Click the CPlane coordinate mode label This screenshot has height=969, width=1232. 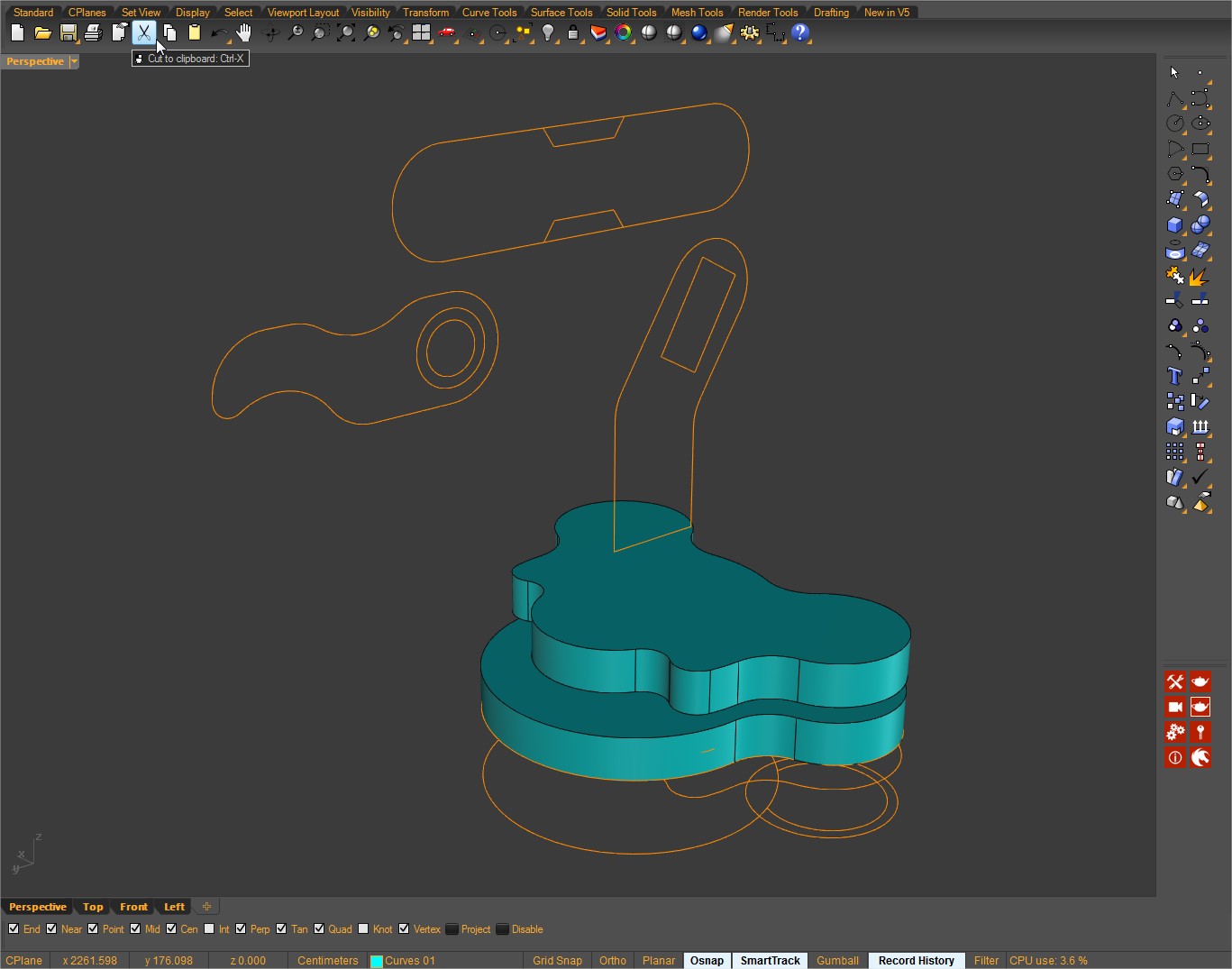pyautogui.click(x=24, y=960)
